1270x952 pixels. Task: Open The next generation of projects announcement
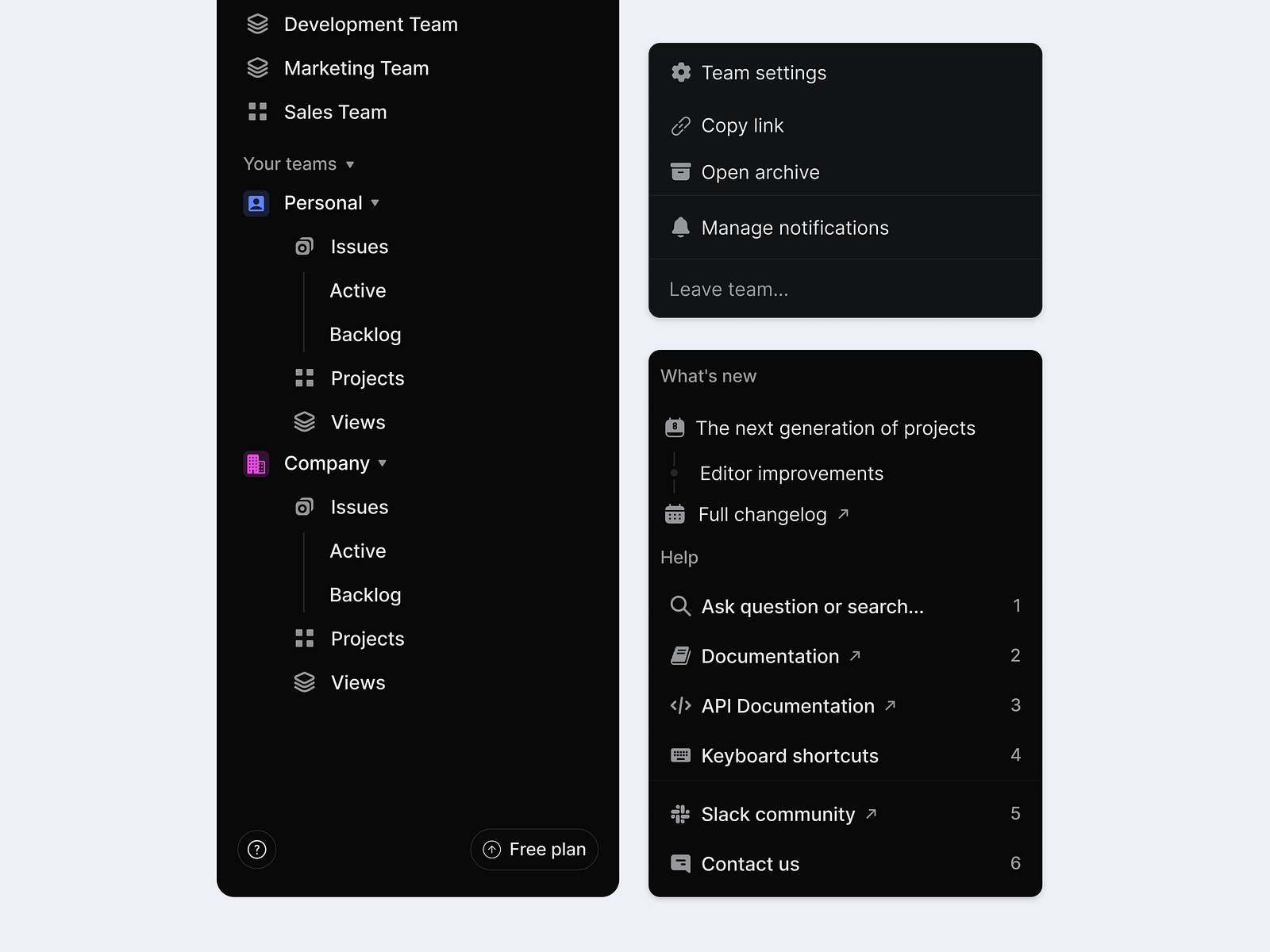(836, 428)
